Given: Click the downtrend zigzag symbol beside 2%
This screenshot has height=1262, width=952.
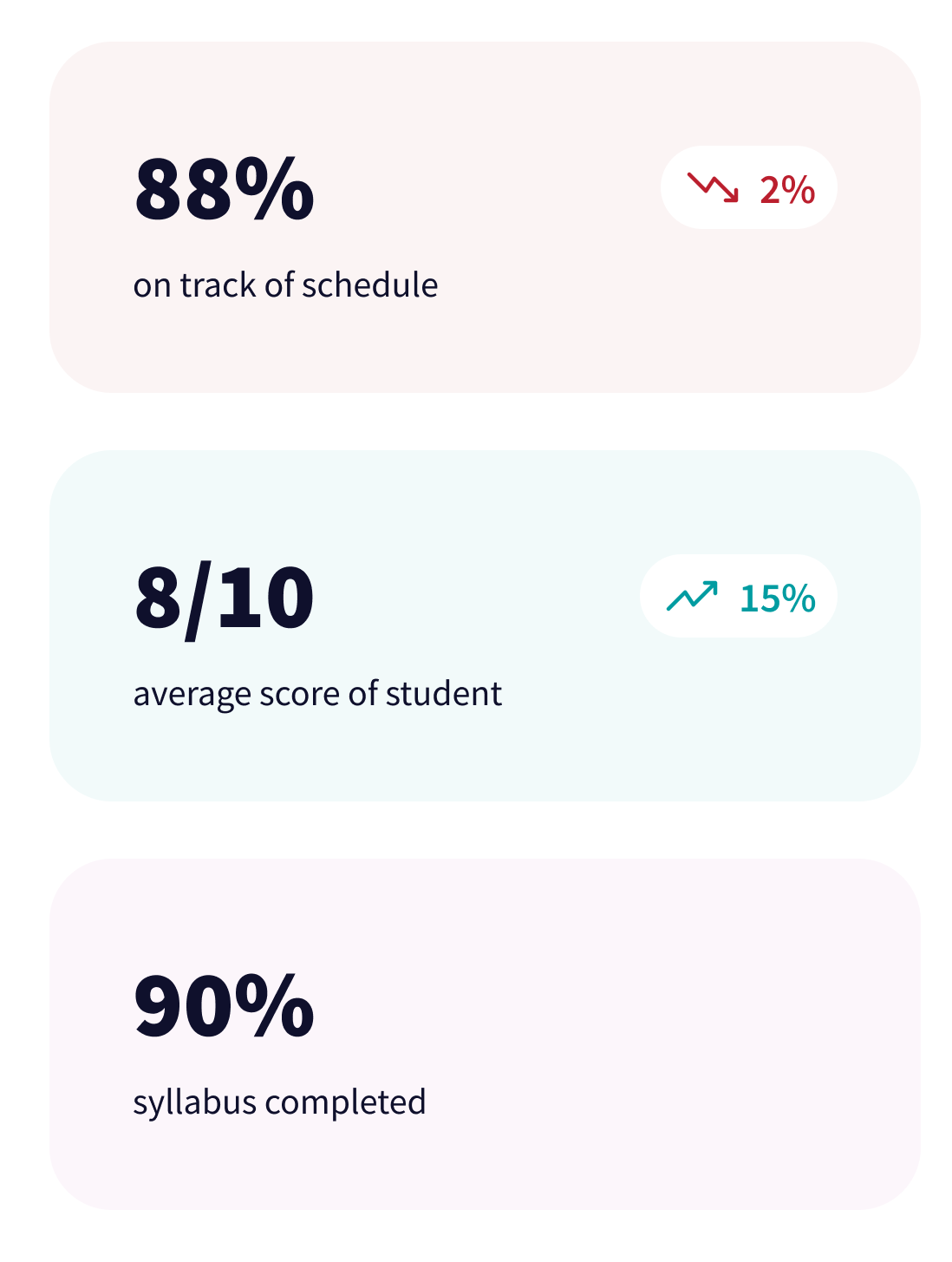Looking at the screenshot, I should click(713, 186).
